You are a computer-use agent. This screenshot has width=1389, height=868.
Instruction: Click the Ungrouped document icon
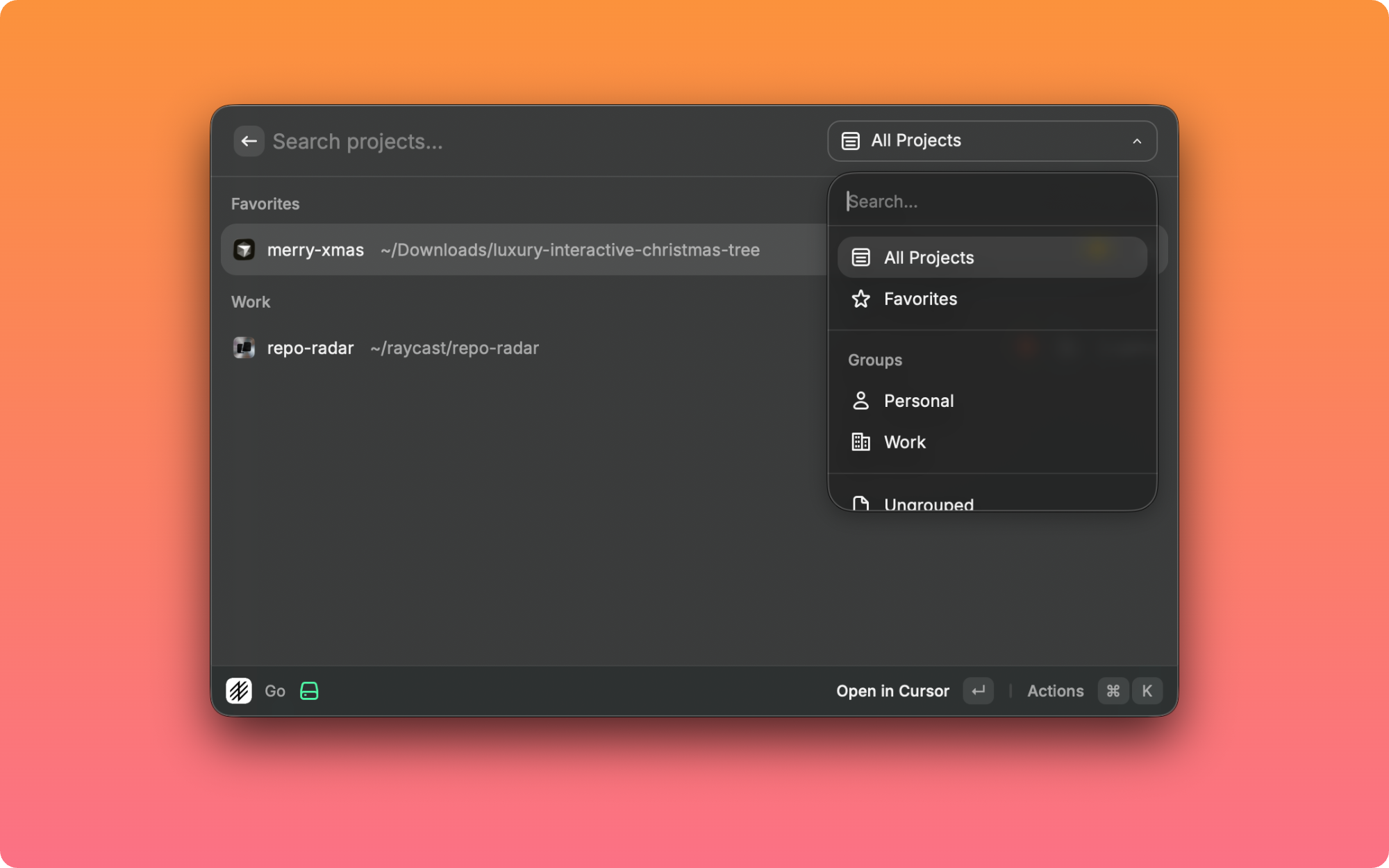point(861,503)
